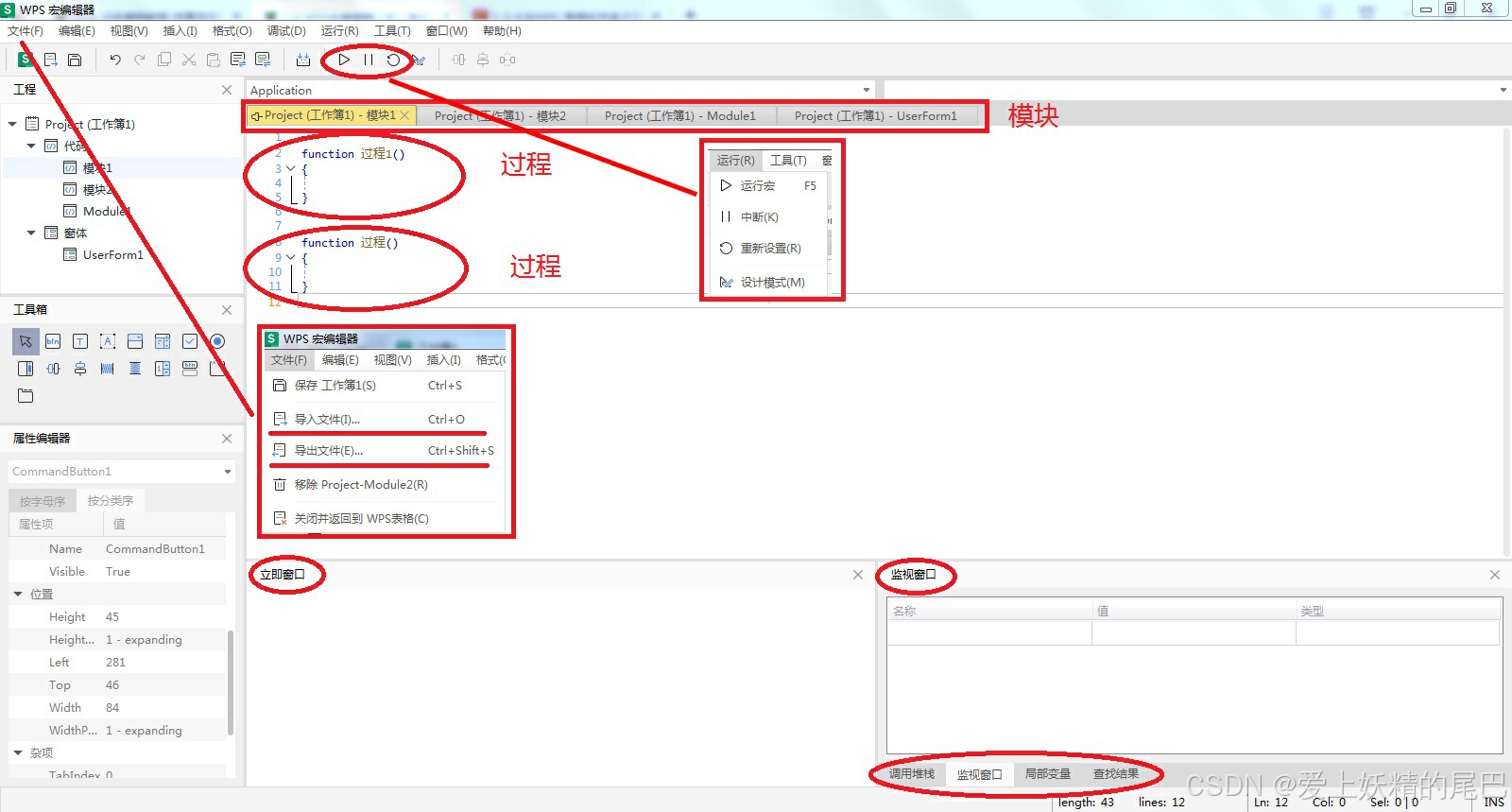
Task: Close the 模块1 editor tab
Action: [x=404, y=115]
